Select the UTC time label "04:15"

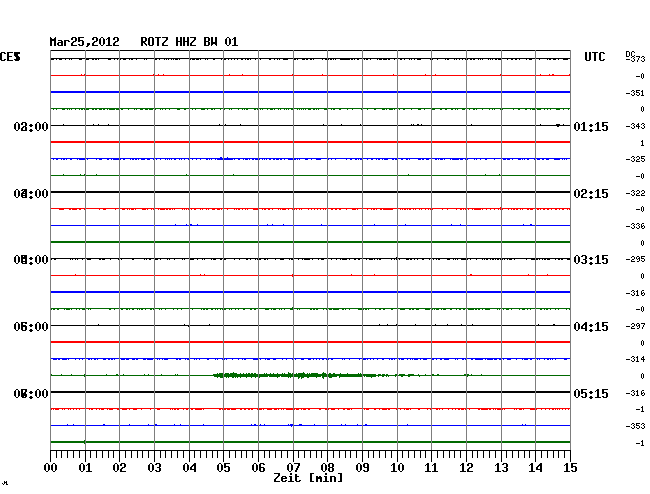click(591, 327)
